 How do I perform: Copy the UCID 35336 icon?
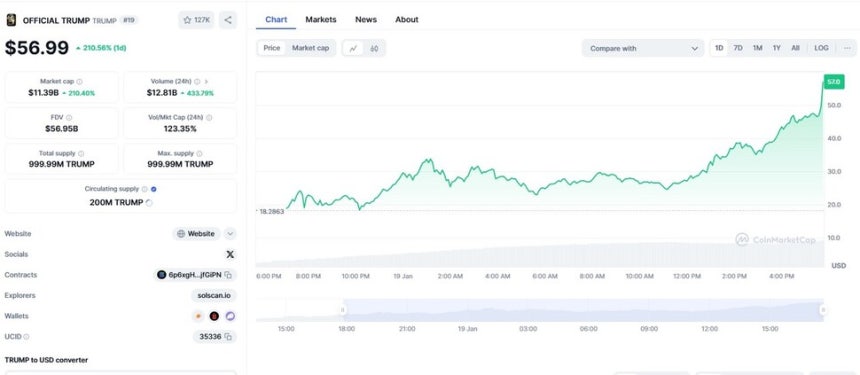[228, 337]
